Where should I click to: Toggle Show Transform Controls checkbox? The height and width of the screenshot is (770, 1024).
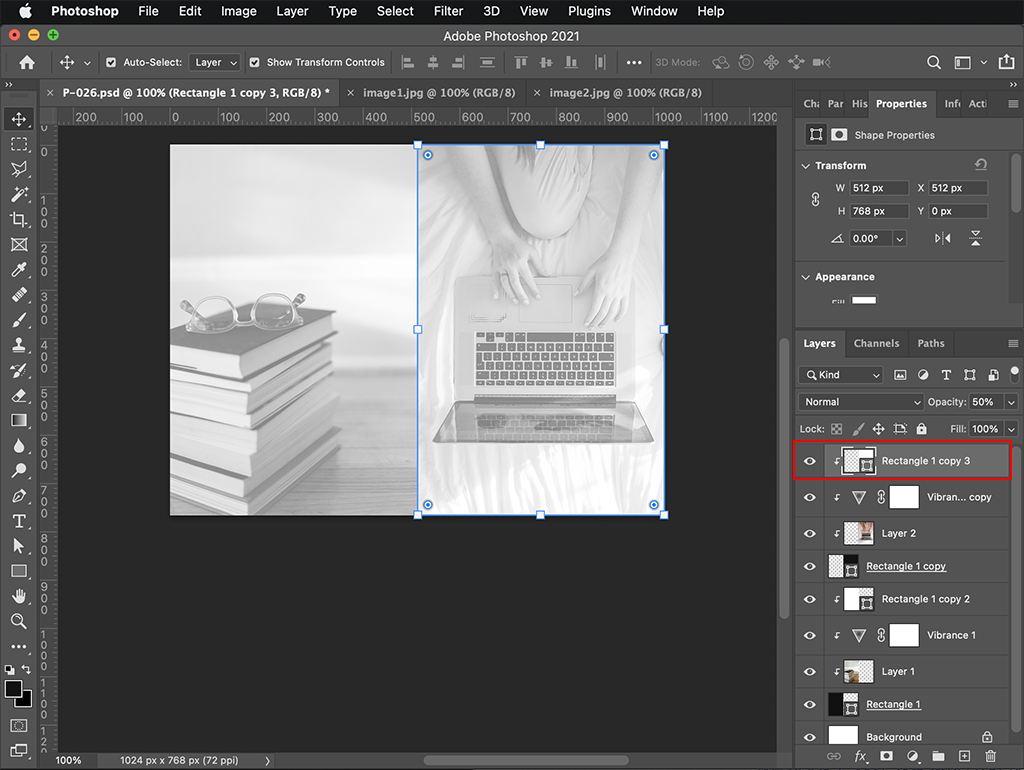click(x=255, y=63)
